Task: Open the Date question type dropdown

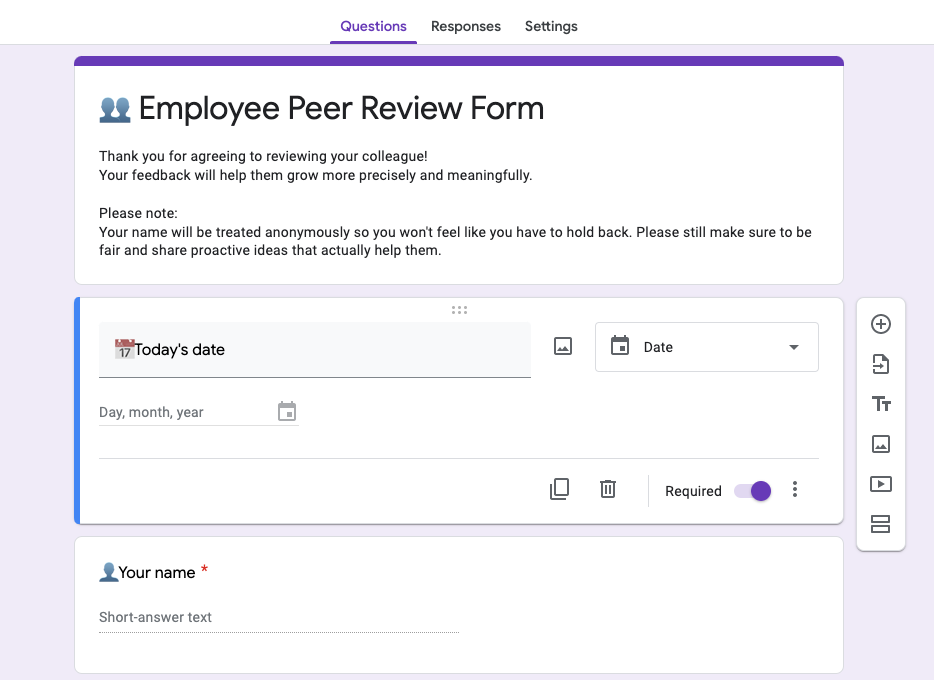Action: pyautogui.click(x=706, y=347)
